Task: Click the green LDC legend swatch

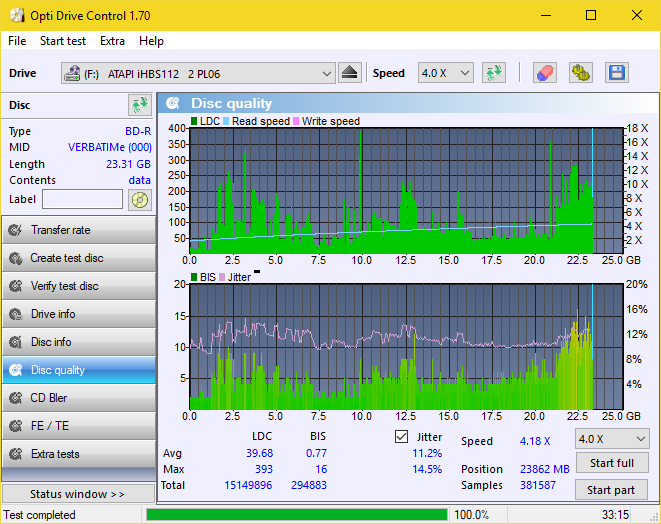Action: point(194,121)
